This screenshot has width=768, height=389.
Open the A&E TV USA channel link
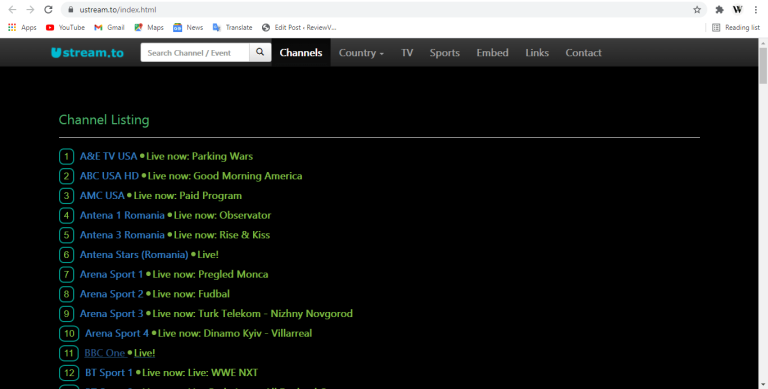[x=109, y=157]
